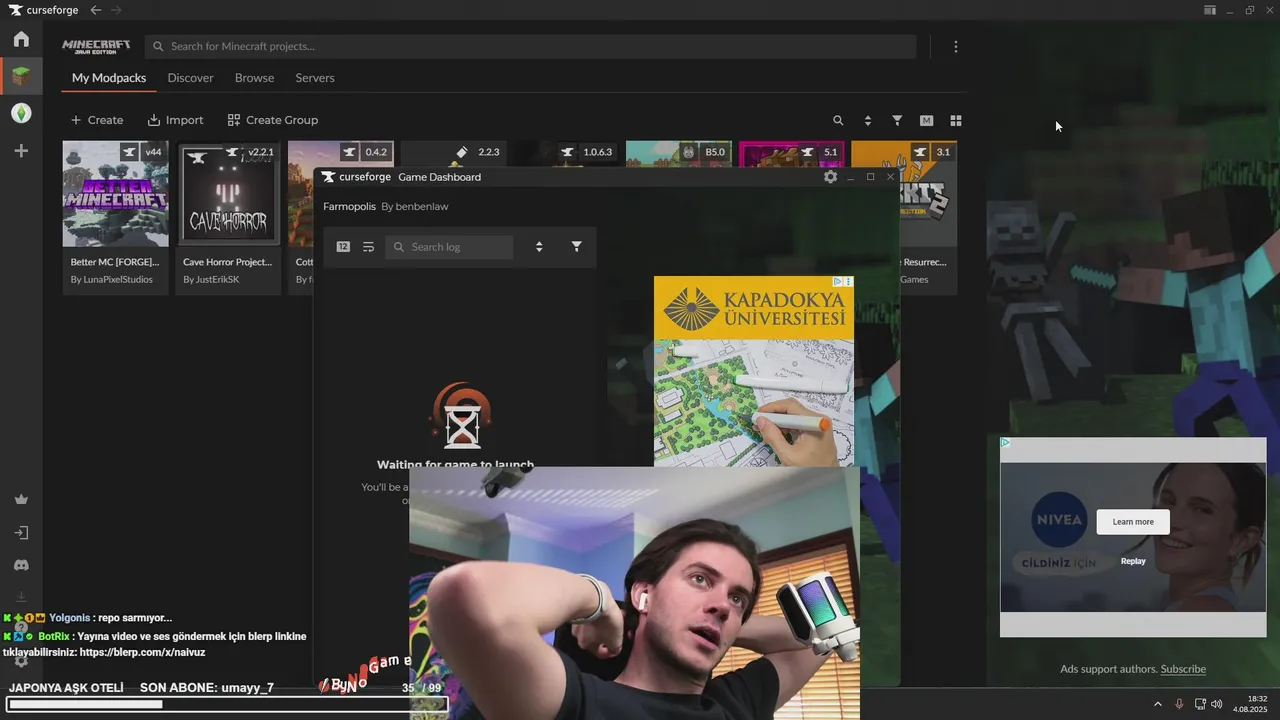Toggle word wrap in the log panel
This screenshot has height=720, width=1280.
[368, 247]
